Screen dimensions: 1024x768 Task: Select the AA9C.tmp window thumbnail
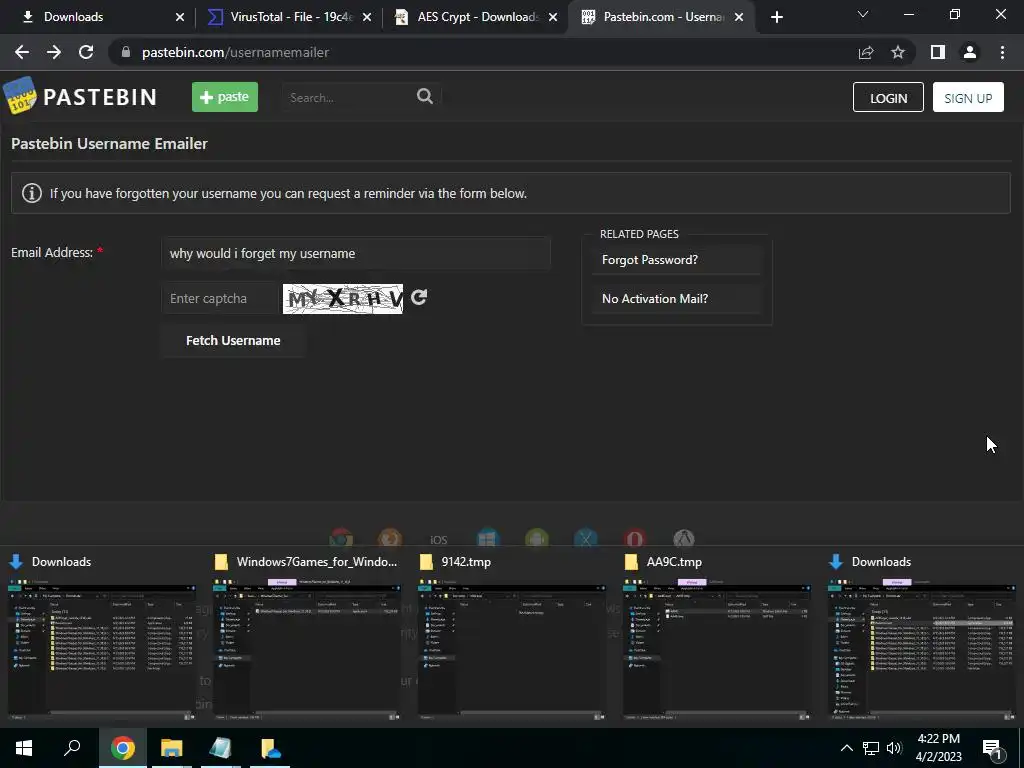(716, 639)
